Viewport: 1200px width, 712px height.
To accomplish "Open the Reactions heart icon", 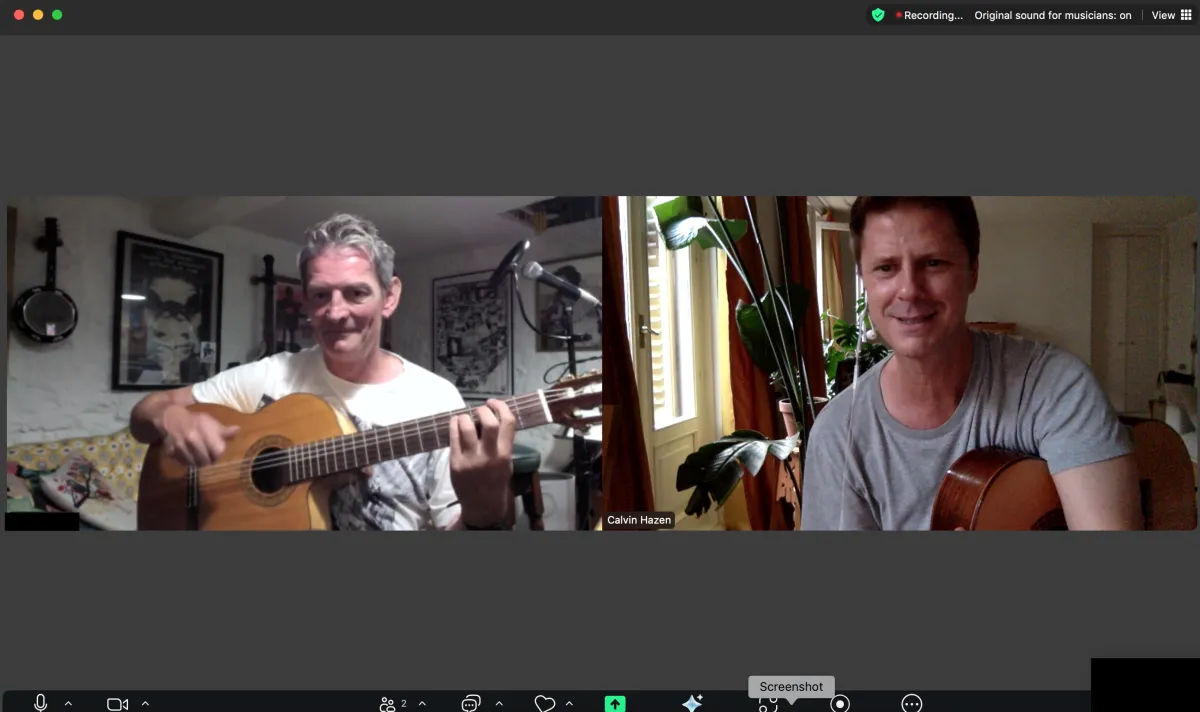I will pos(545,703).
